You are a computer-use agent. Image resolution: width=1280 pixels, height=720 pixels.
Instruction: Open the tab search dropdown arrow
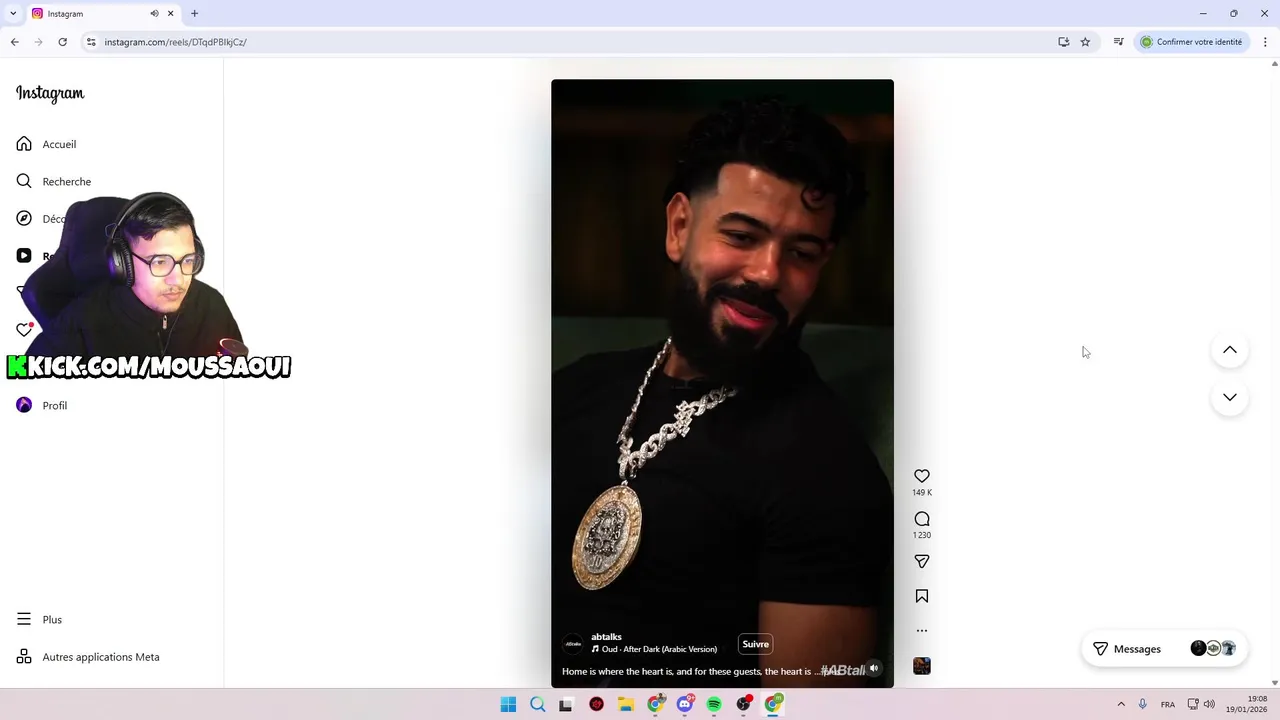coord(13,13)
